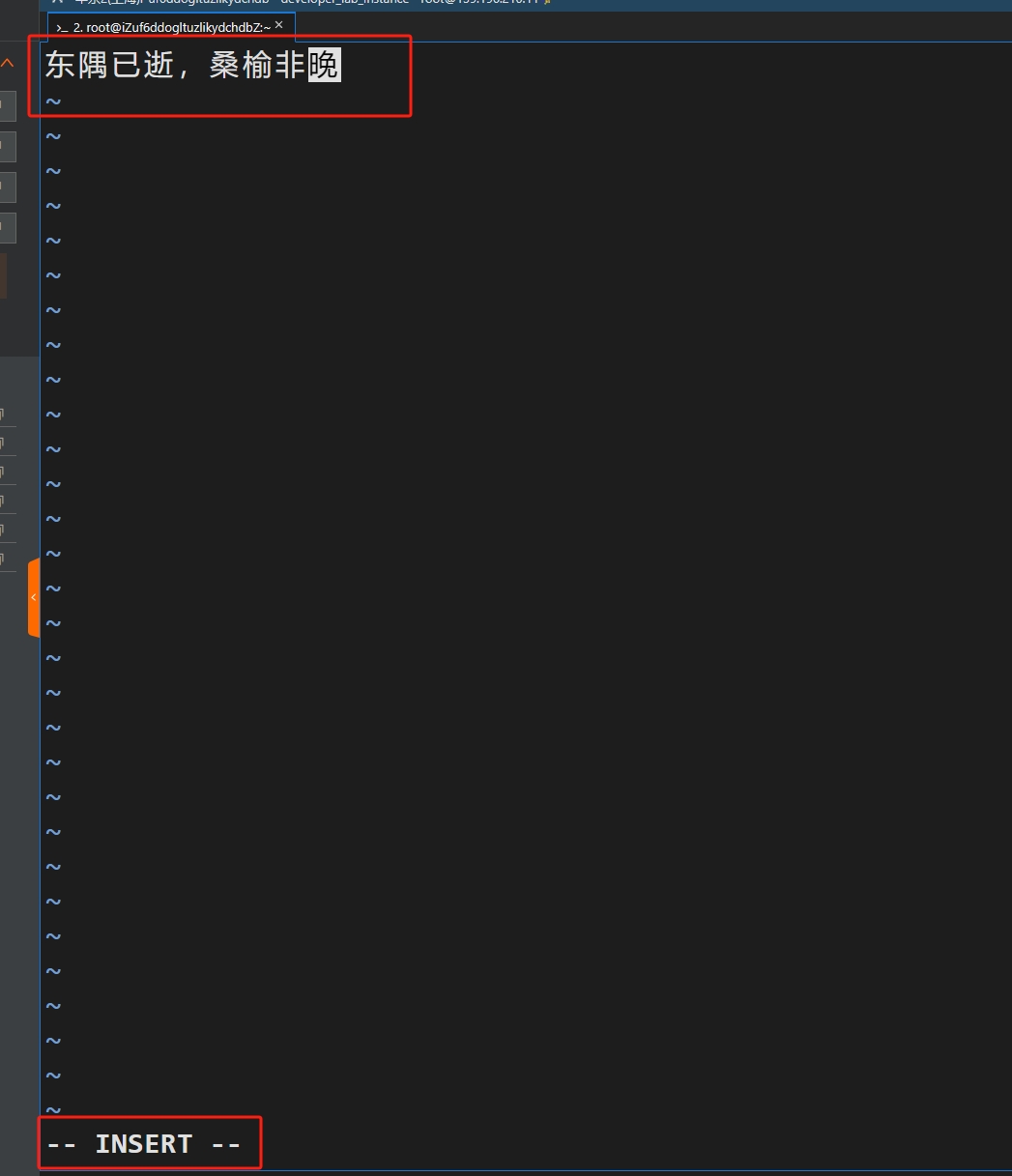
Task: Click the first gray field in the left panel
Action: (x=8, y=106)
